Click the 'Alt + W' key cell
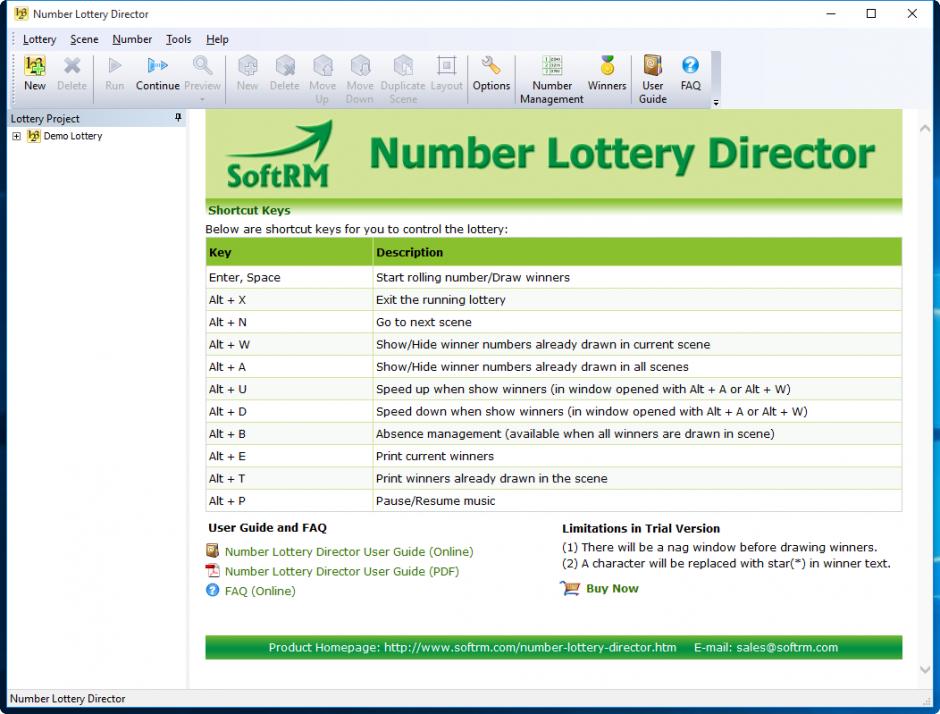This screenshot has width=940, height=714. 289,345
